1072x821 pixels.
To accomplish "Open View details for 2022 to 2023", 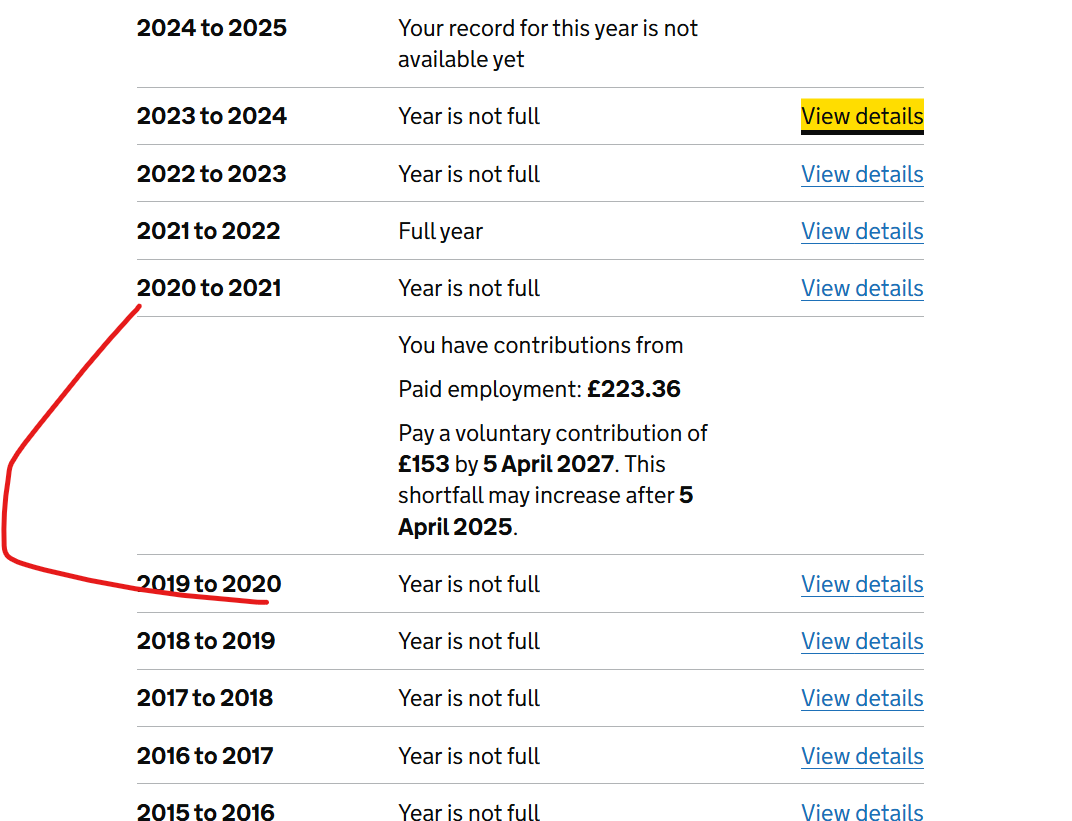I will click(862, 174).
